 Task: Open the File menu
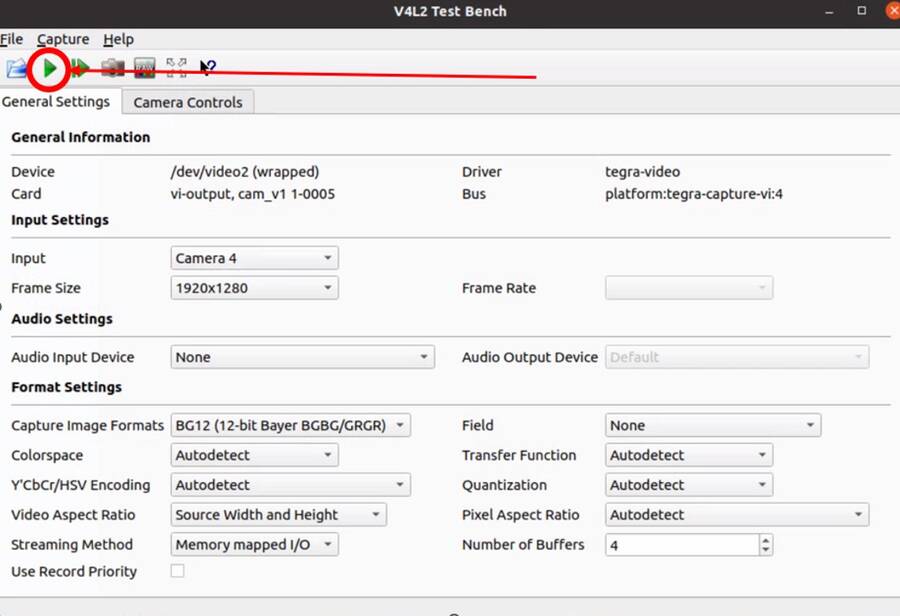(x=12, y=39)
